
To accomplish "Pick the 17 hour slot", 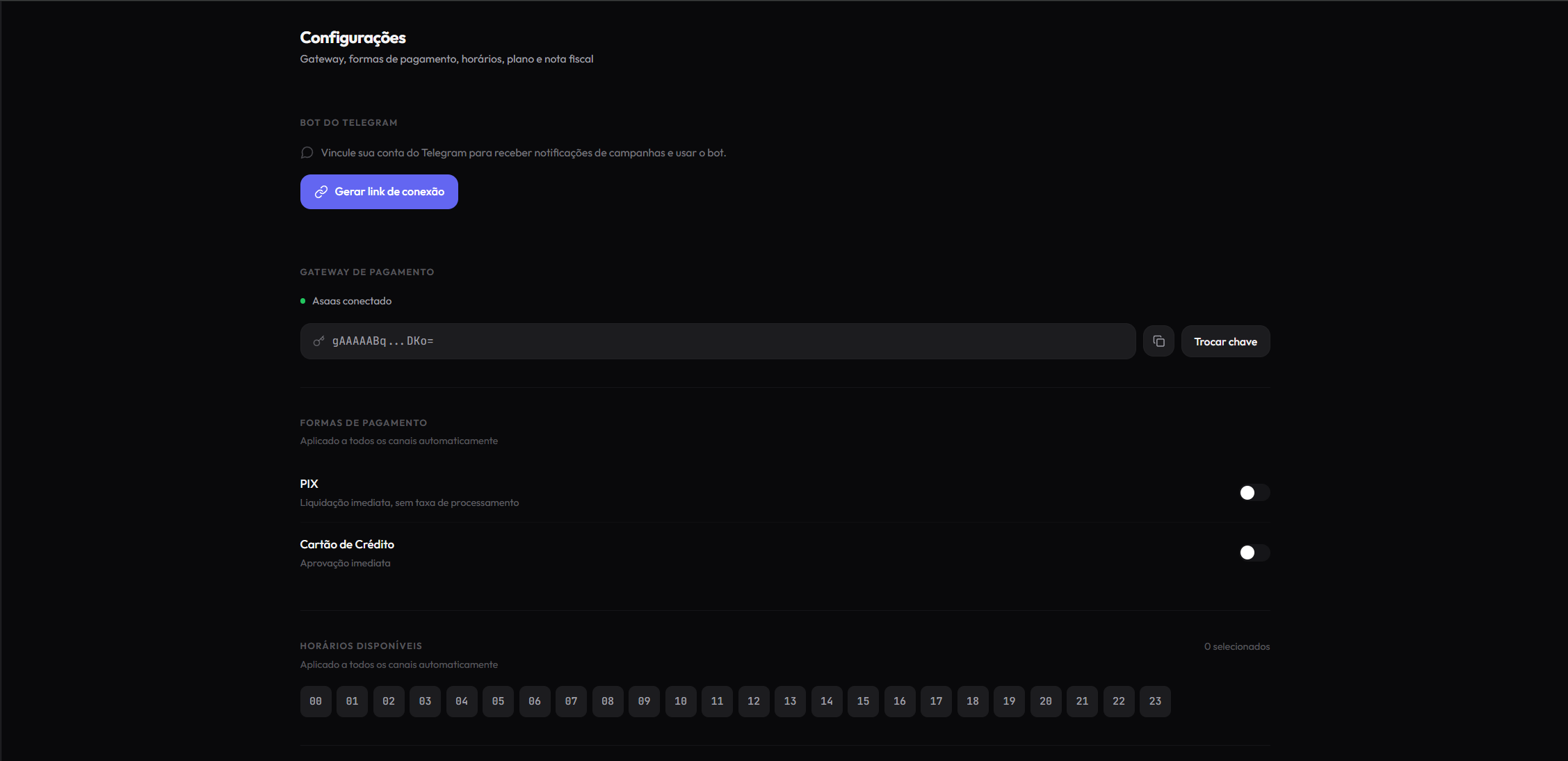I will click(937, 701).
